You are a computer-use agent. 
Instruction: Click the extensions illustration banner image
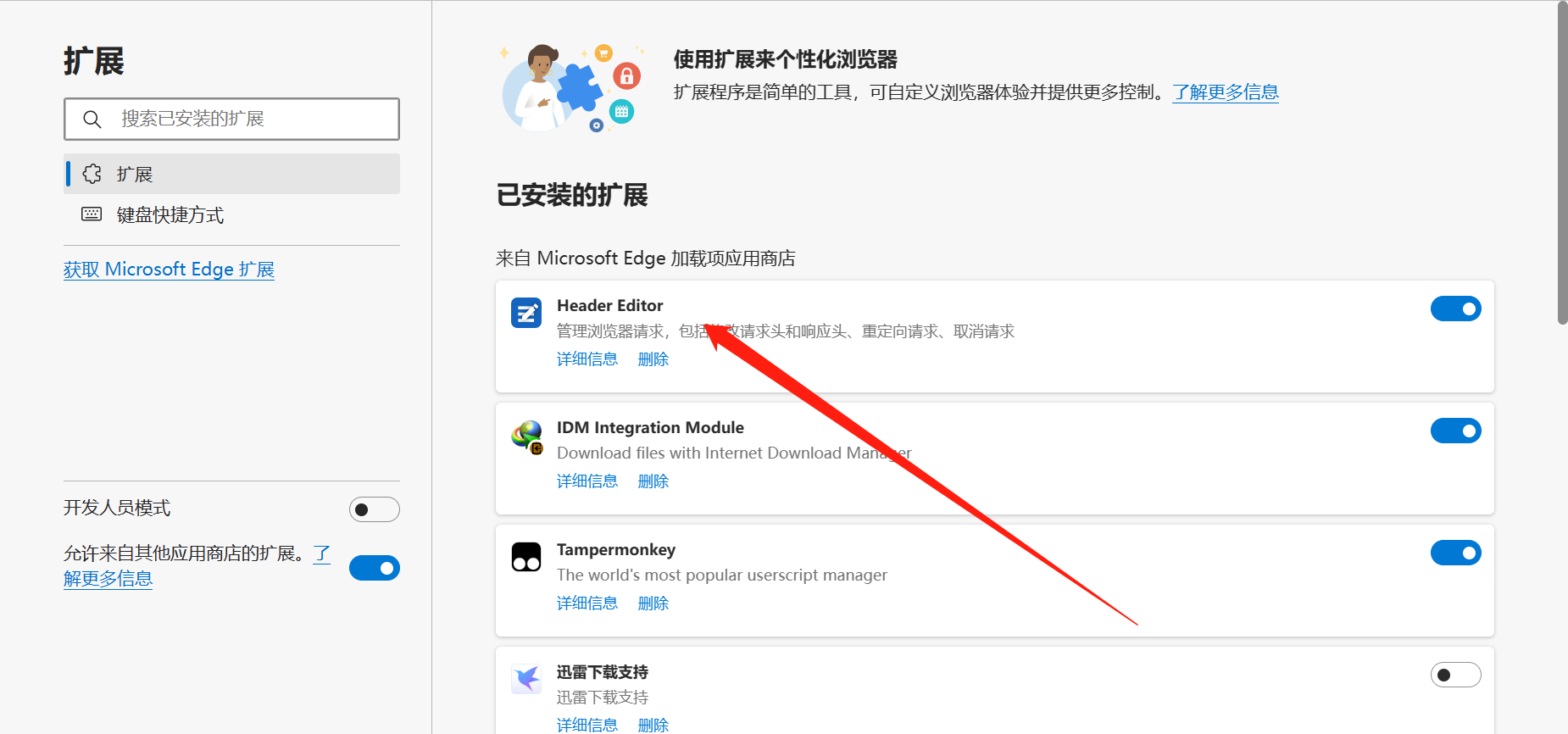tap(571, 88)
